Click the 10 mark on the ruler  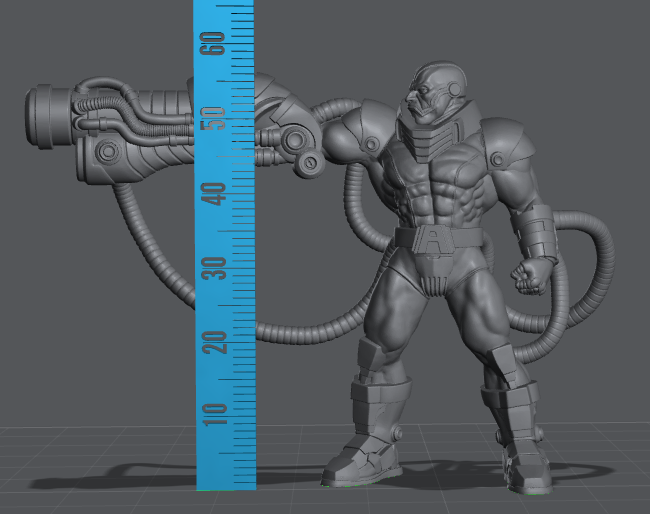click(214, 409)
